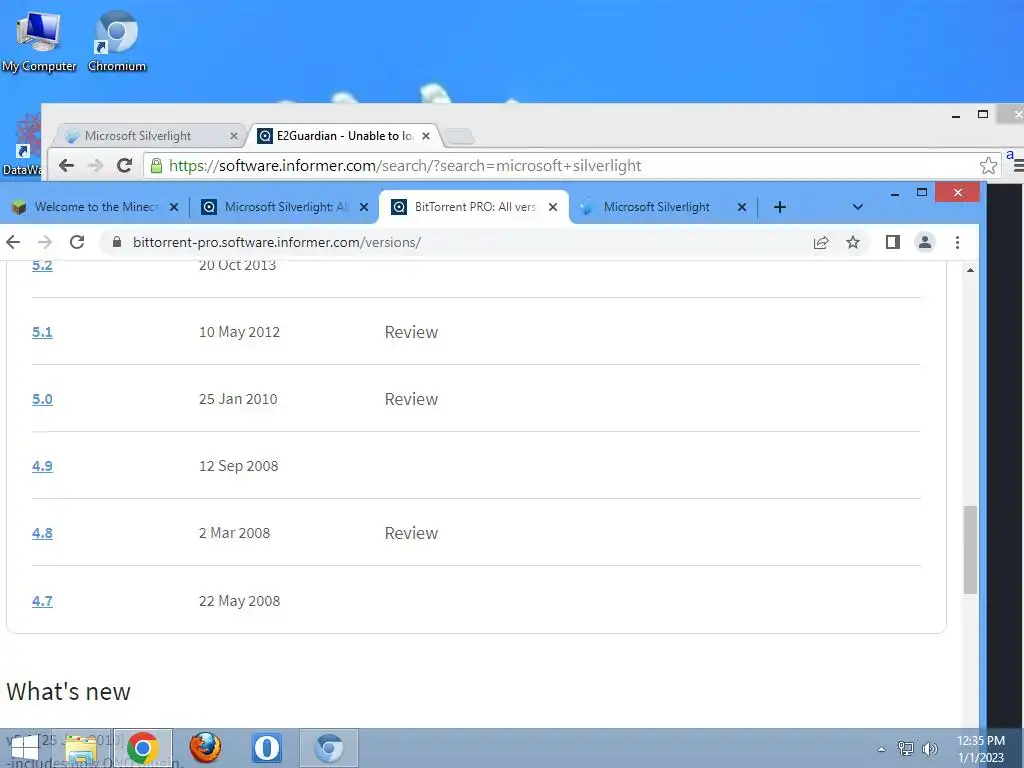Open the Chromium desktop shortcut
This screenshot has width=1024, height=768.
[x=117, y=42]
